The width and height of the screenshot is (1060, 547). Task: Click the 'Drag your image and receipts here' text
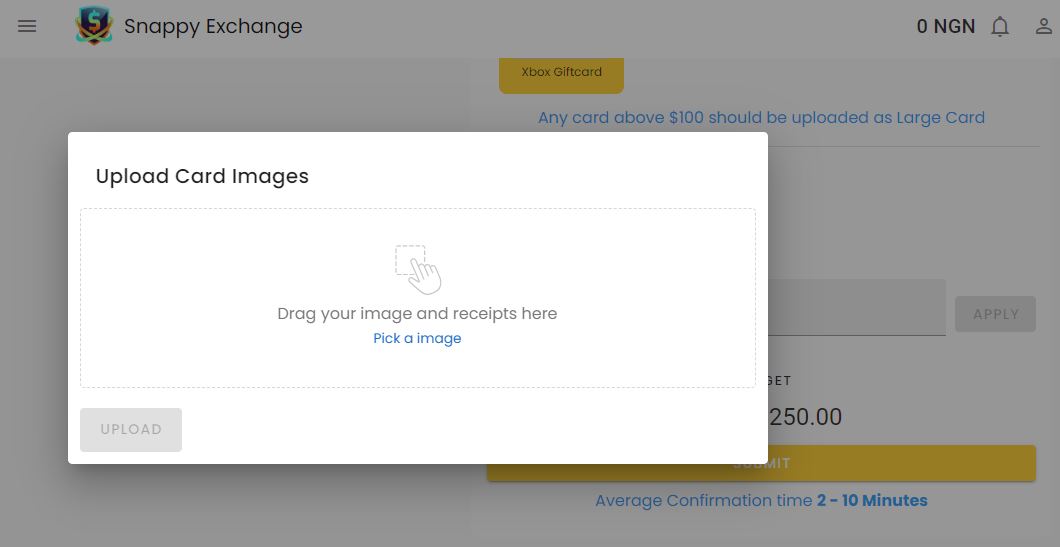click(x=417, y=314)
